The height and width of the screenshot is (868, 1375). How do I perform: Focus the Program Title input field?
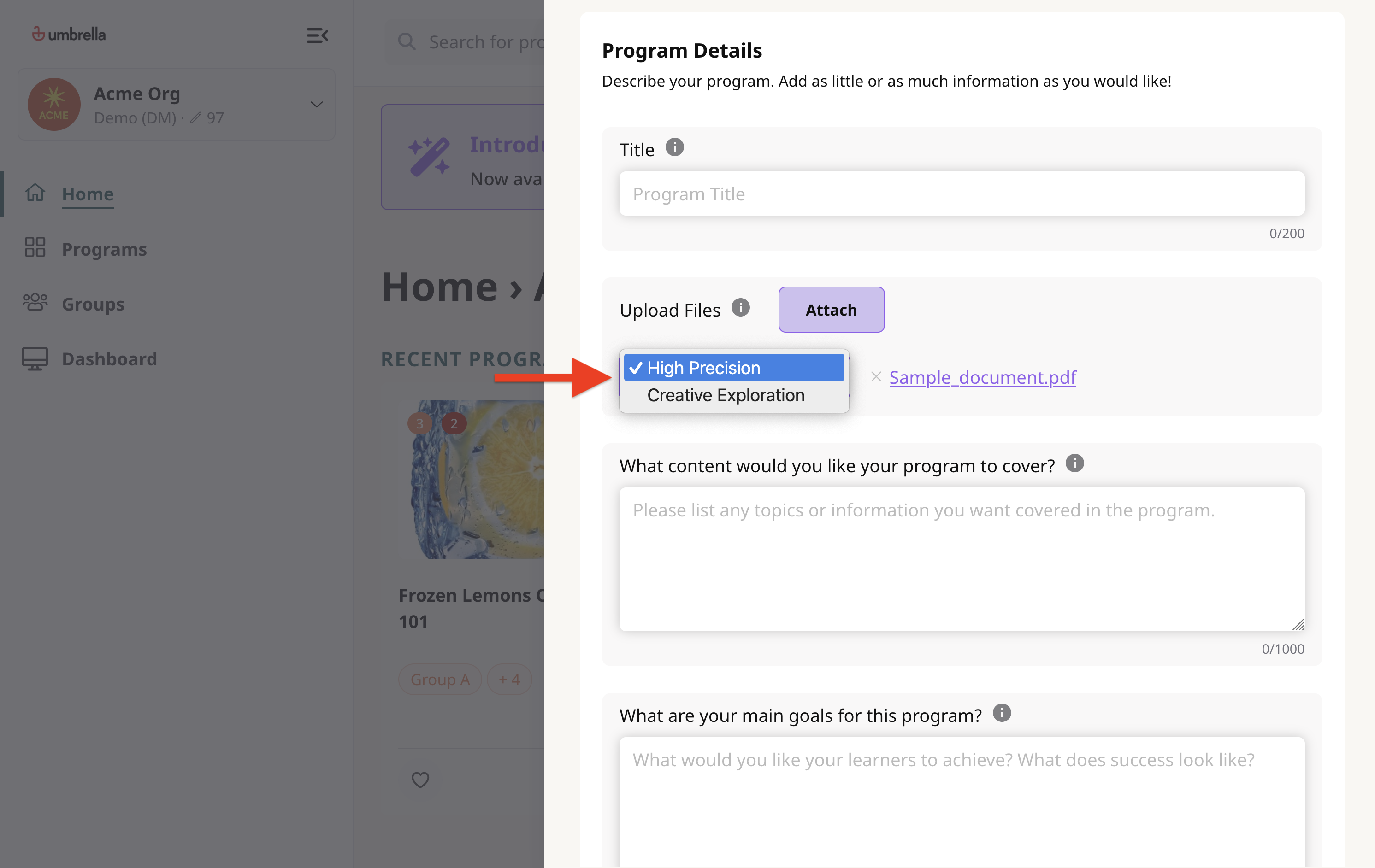click(x=962, y=194)
